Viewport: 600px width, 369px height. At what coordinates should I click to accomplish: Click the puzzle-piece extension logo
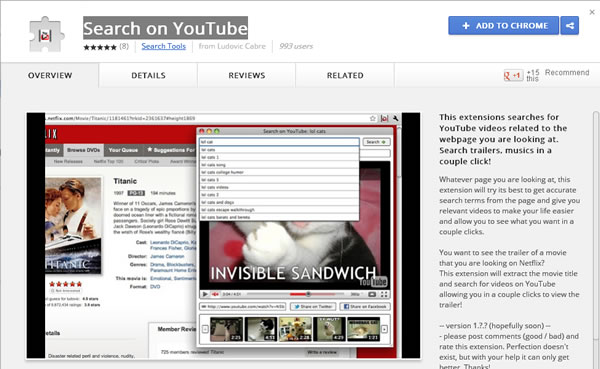(x=46, y=34)
